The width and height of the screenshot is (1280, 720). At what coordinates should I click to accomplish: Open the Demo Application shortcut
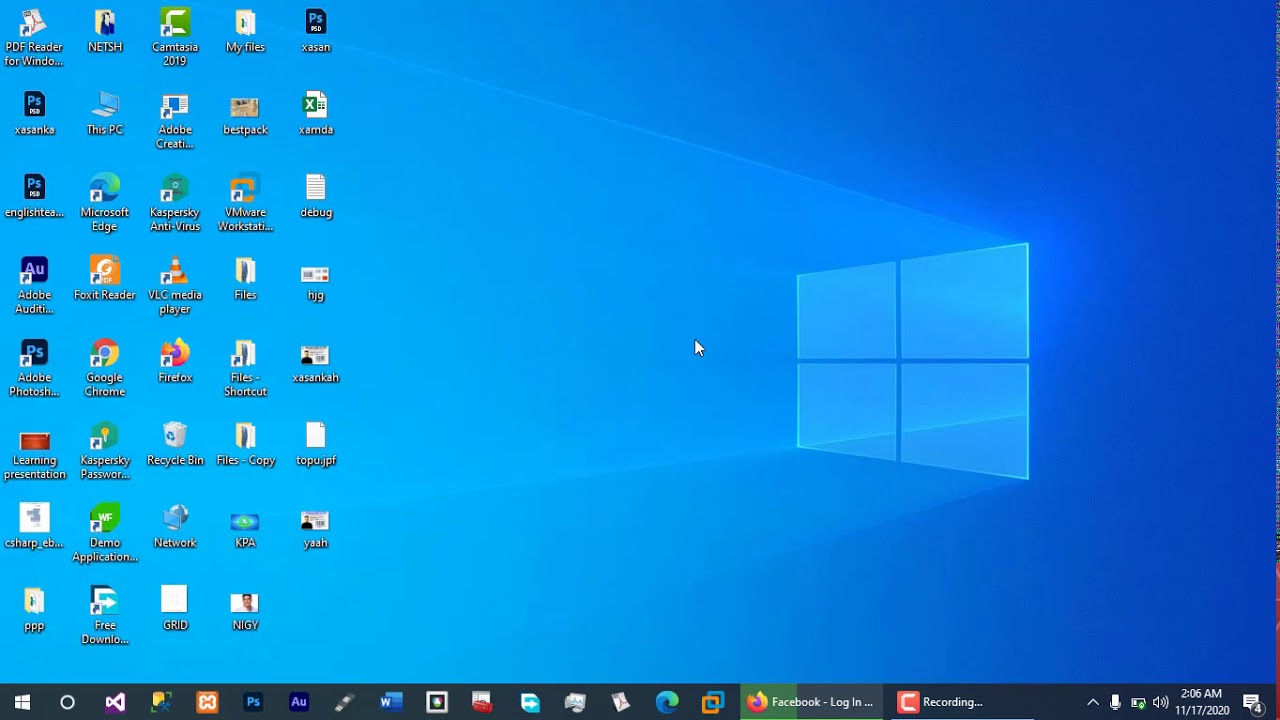105,535
